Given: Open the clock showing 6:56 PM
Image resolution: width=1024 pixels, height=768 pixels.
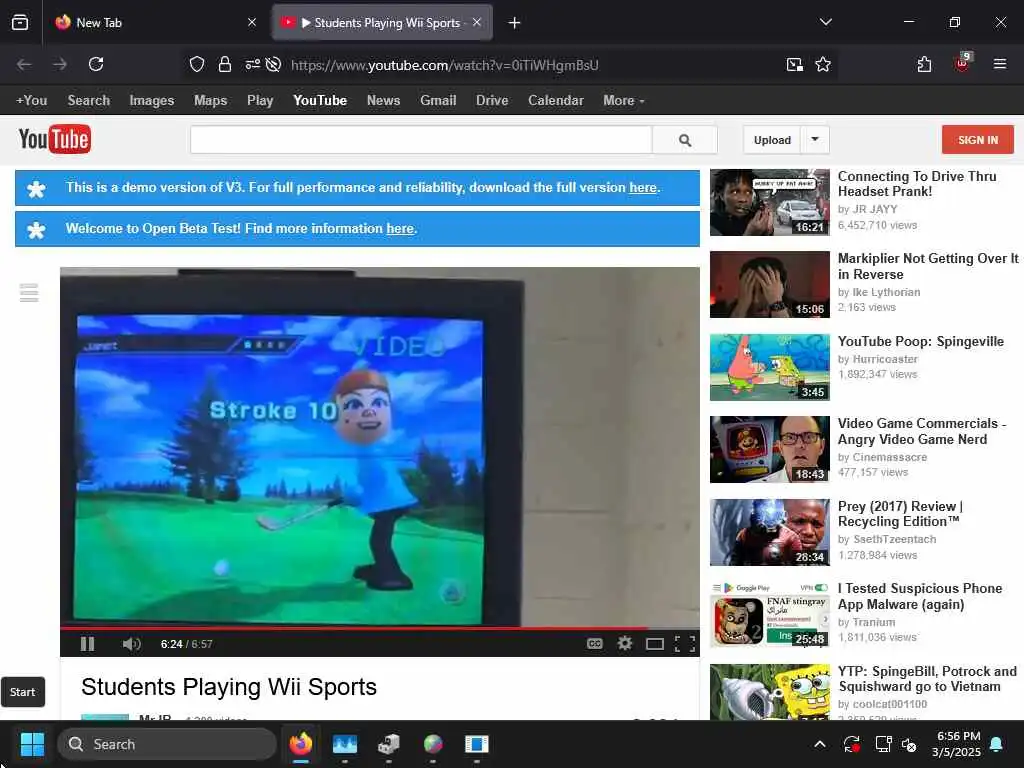Looking at the screenshot, I should click(x=957, y=744).
